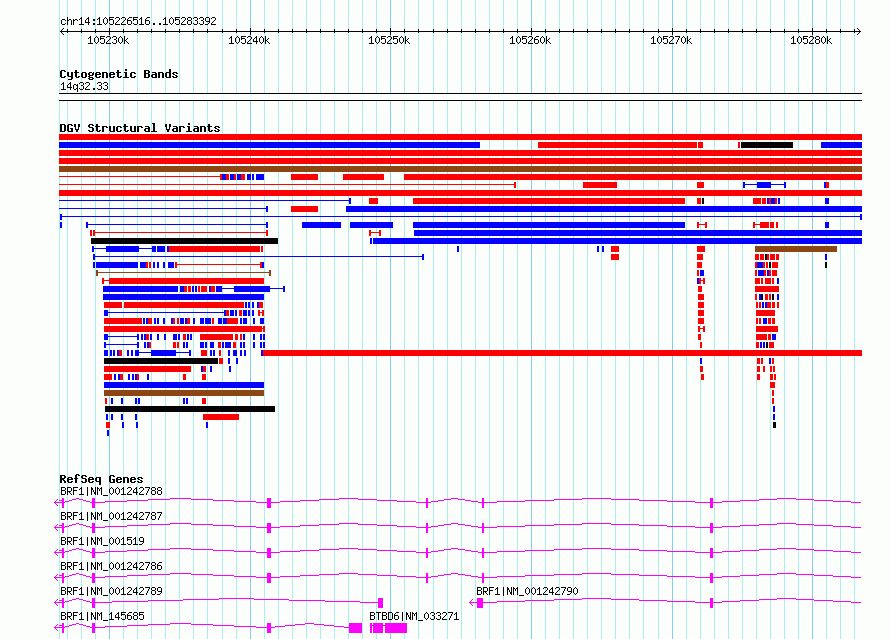890x639 pixels.
Task: Open the BRF1|NM_001242787 transcript label
Action: coord(111,516)
